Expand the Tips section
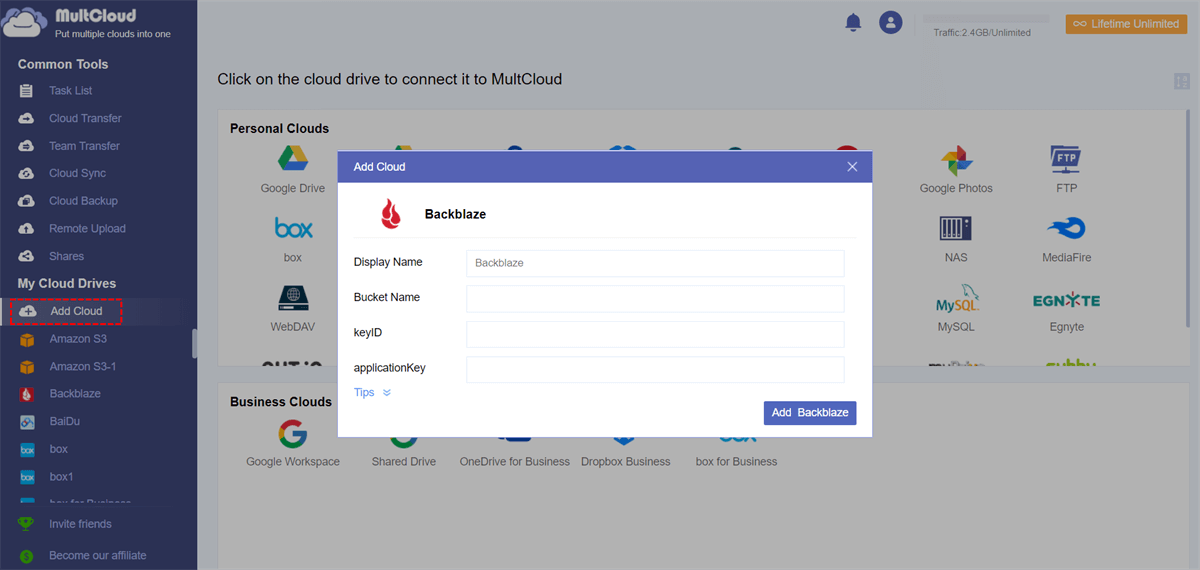1200x570 pixels. click(x=372, y=393)
